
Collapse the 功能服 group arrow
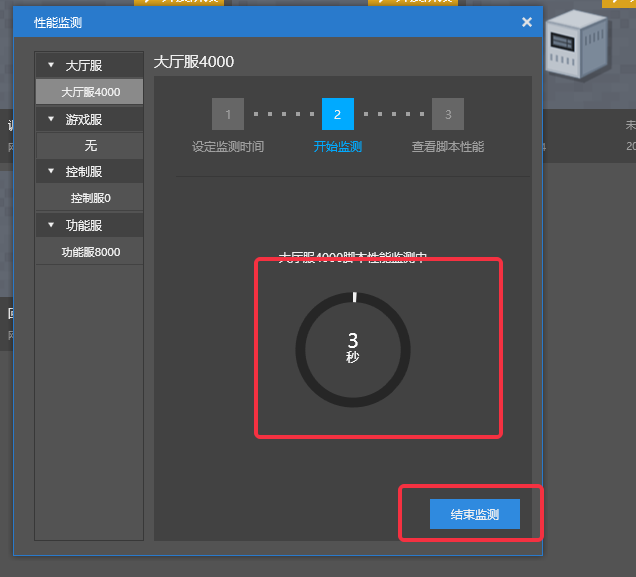click(x=51, y=225)
